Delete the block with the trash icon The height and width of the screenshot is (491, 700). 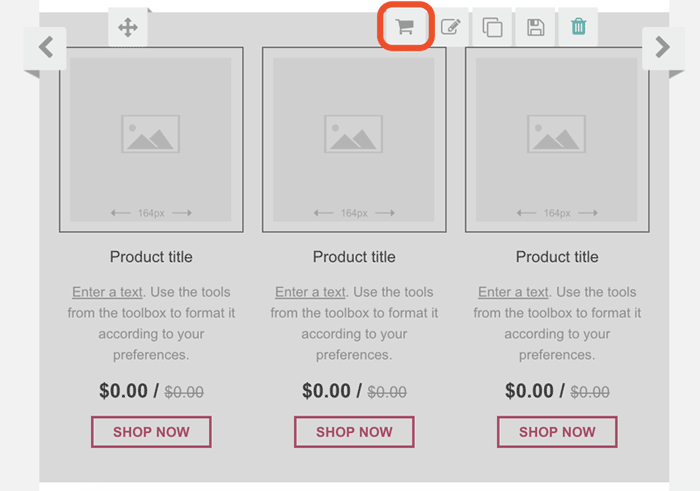click(x=578, y=27)
